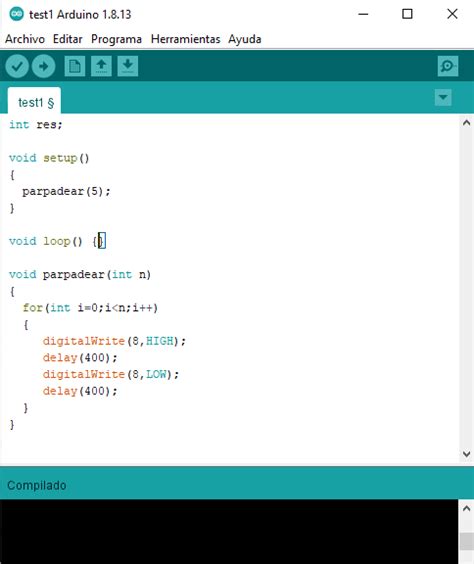This screenshot has width=474, height=564.
Task: Click the 'digitalWrite(8,HIGH);' line
Action: pyautogui.click(x=114, y=341)
